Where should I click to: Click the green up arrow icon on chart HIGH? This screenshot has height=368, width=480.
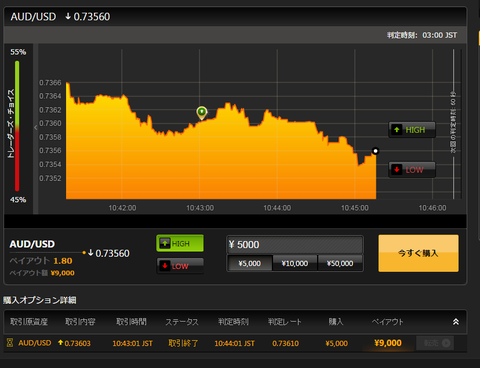coord(397,129)
